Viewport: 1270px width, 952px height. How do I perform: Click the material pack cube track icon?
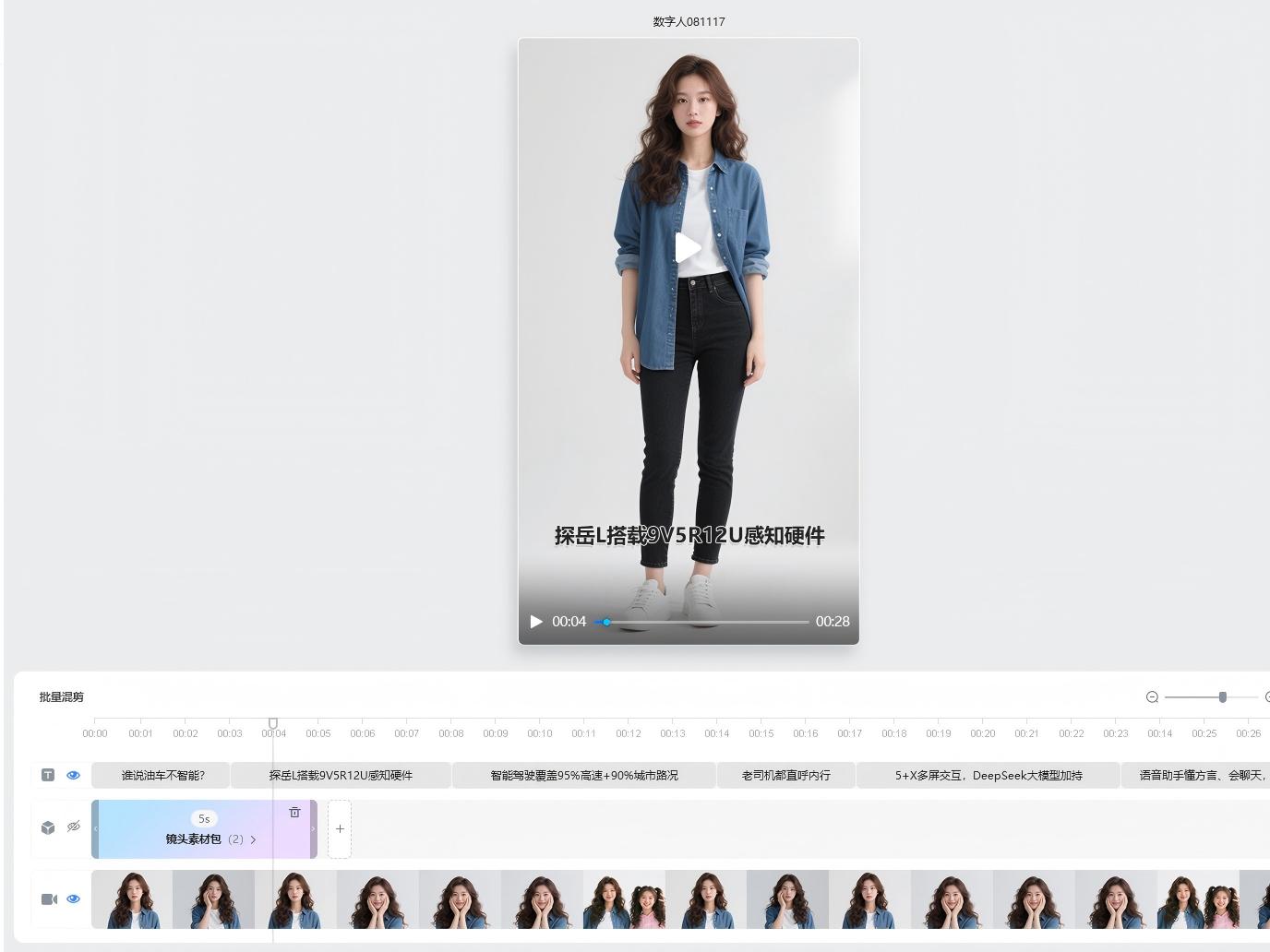(48, 827)
